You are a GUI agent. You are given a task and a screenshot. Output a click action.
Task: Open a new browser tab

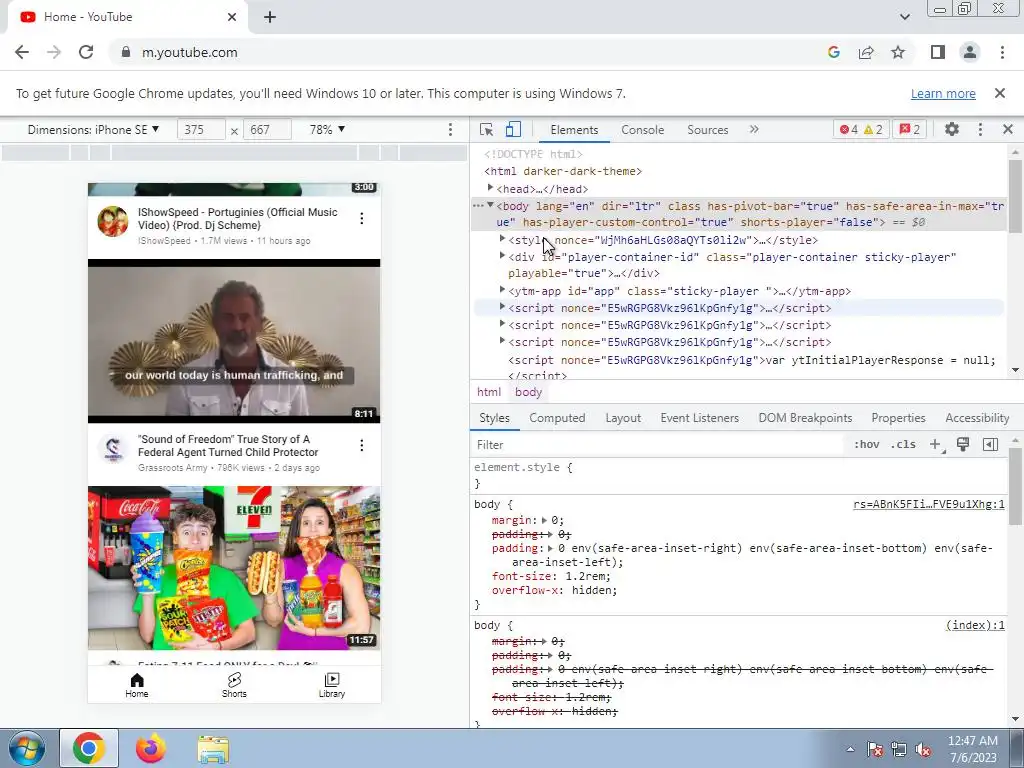(x=270, y=17)
